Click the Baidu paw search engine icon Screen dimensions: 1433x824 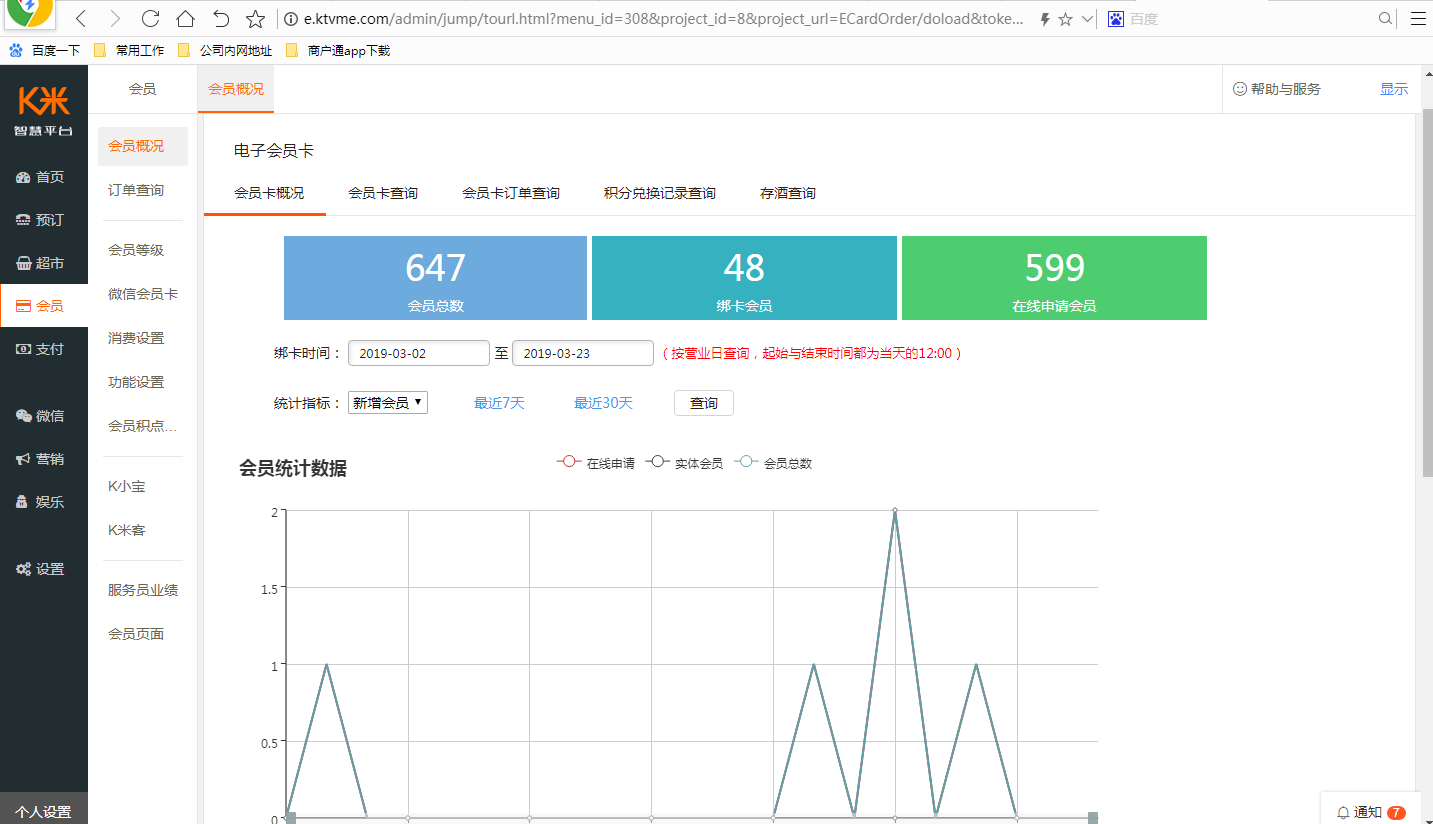pyautogui.click(x=1116, y=18)
